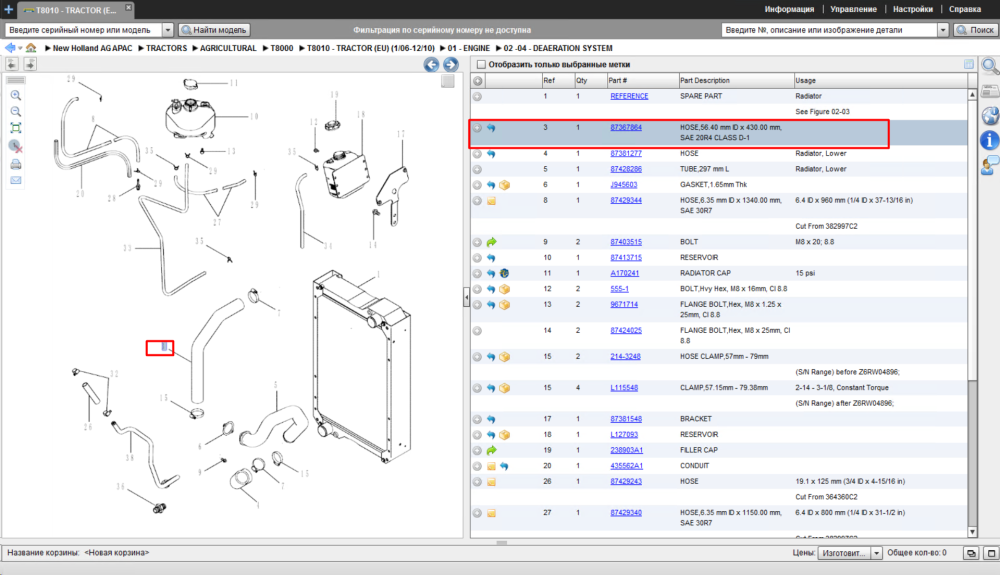Open the Справка menu
This screenshot has width=1000, height=575.
coord(965,9)
